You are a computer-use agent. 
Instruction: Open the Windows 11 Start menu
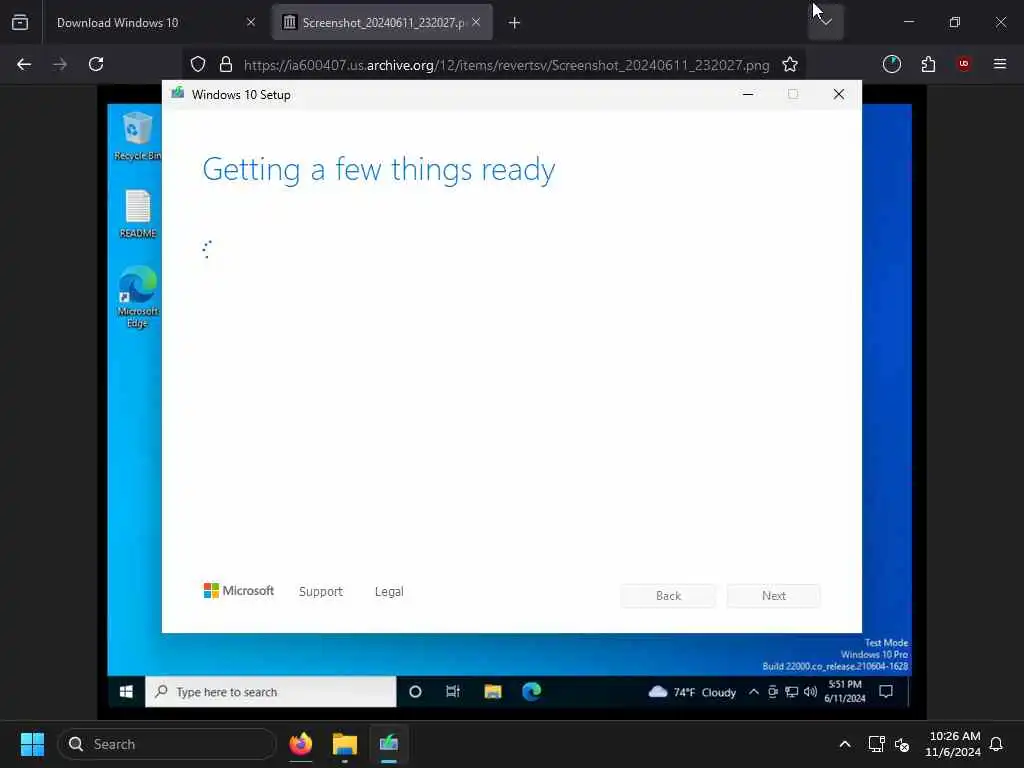point(32,744)
